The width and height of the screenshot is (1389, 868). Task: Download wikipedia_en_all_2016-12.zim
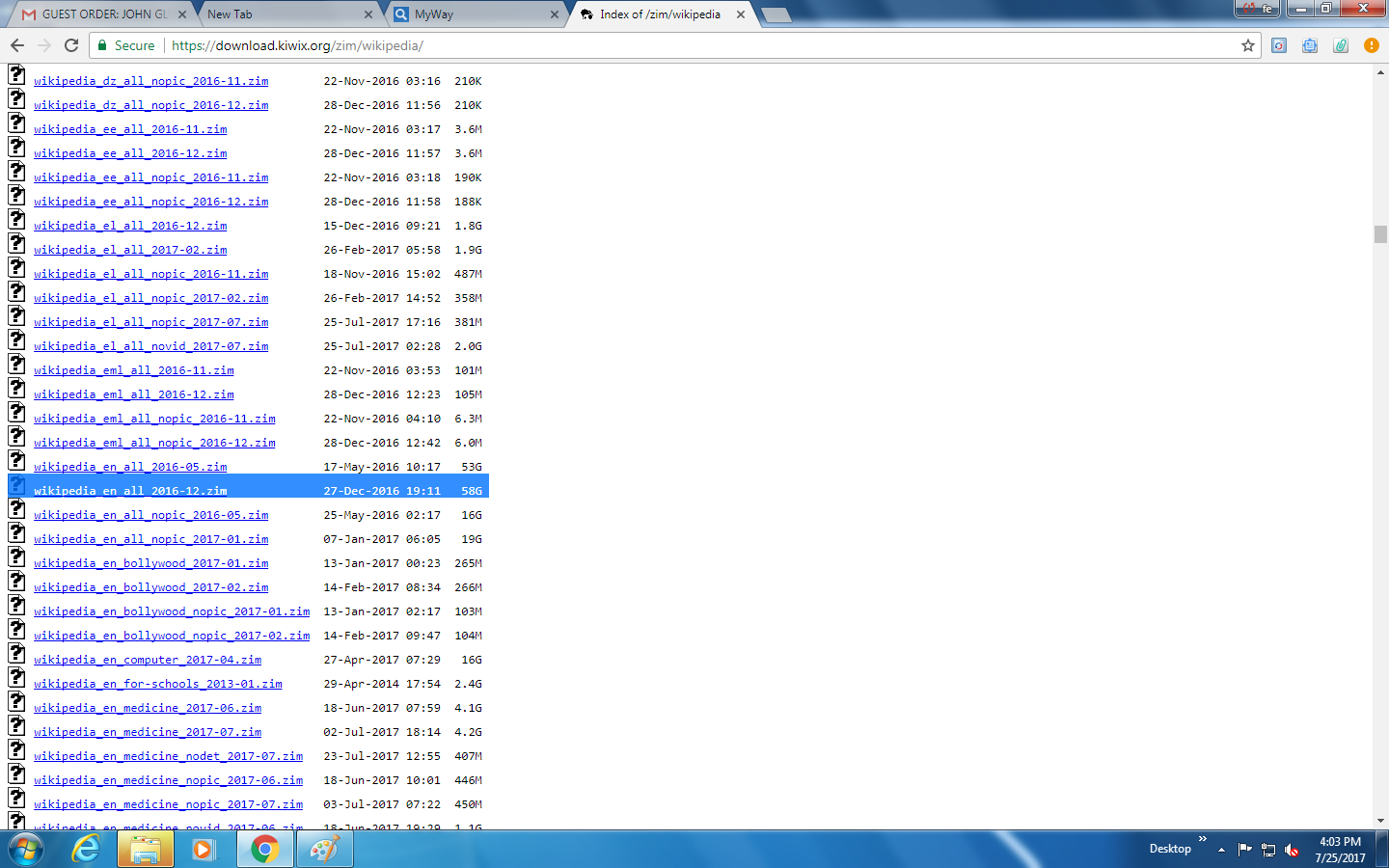pyautogui.click(x=130, y=491)
